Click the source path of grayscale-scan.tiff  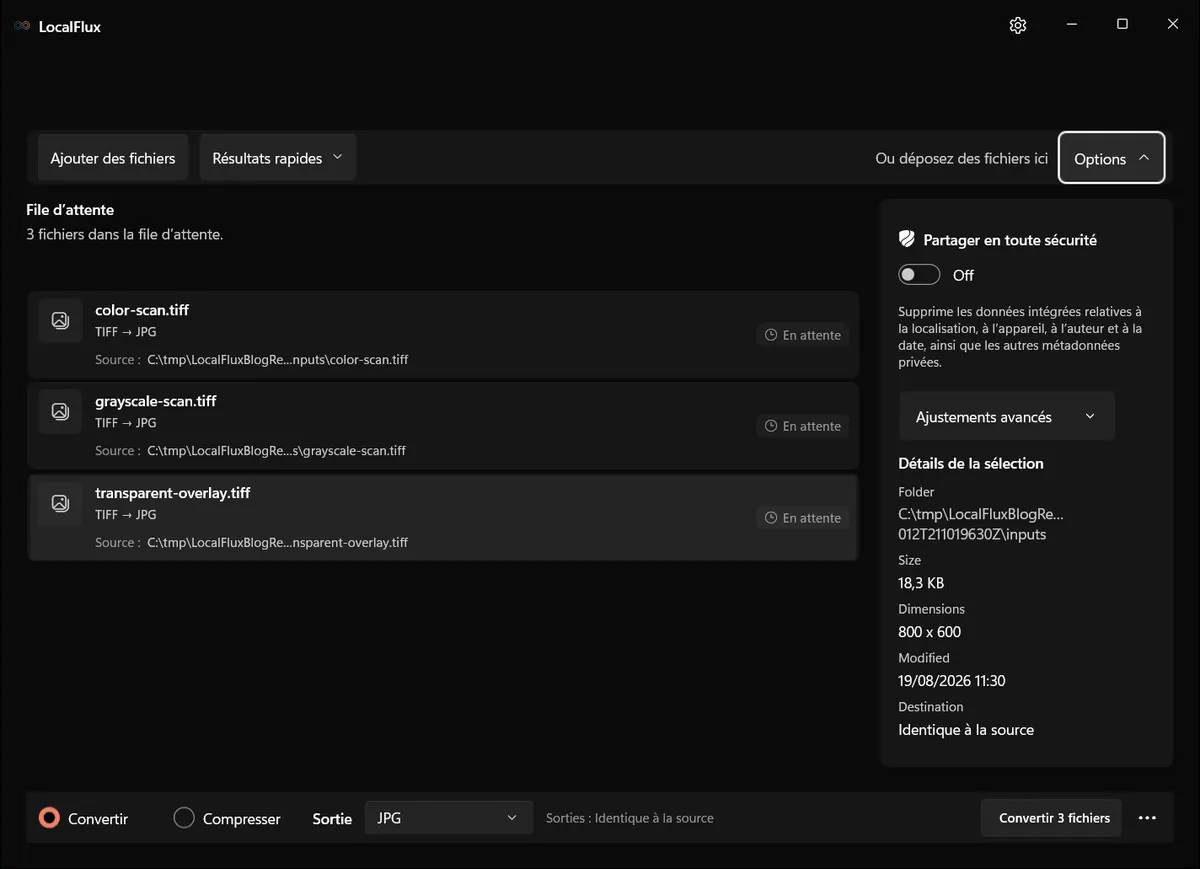(277, 451)
